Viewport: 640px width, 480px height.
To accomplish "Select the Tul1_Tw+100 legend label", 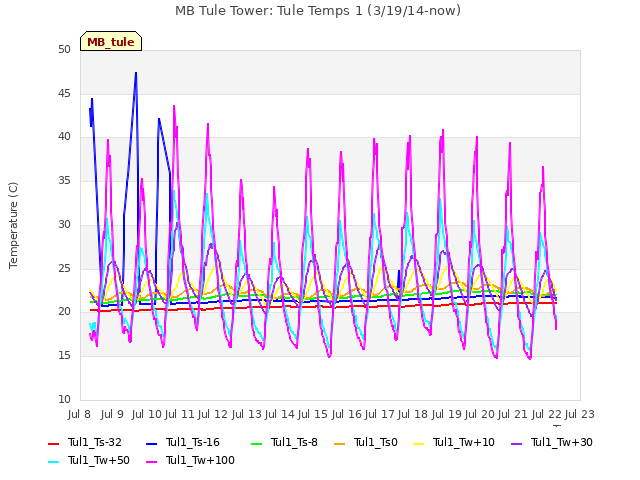I will (x=200, y=460).
